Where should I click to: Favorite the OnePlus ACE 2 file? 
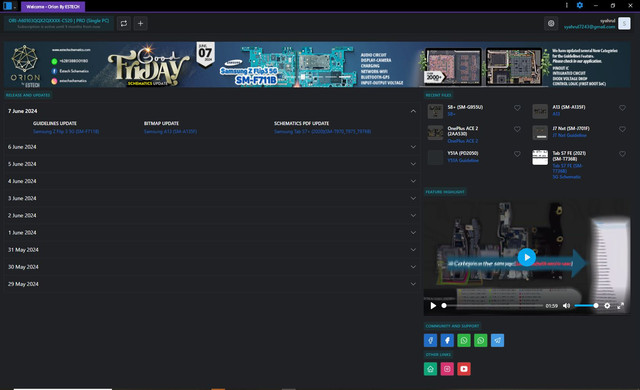click(517, 129)
